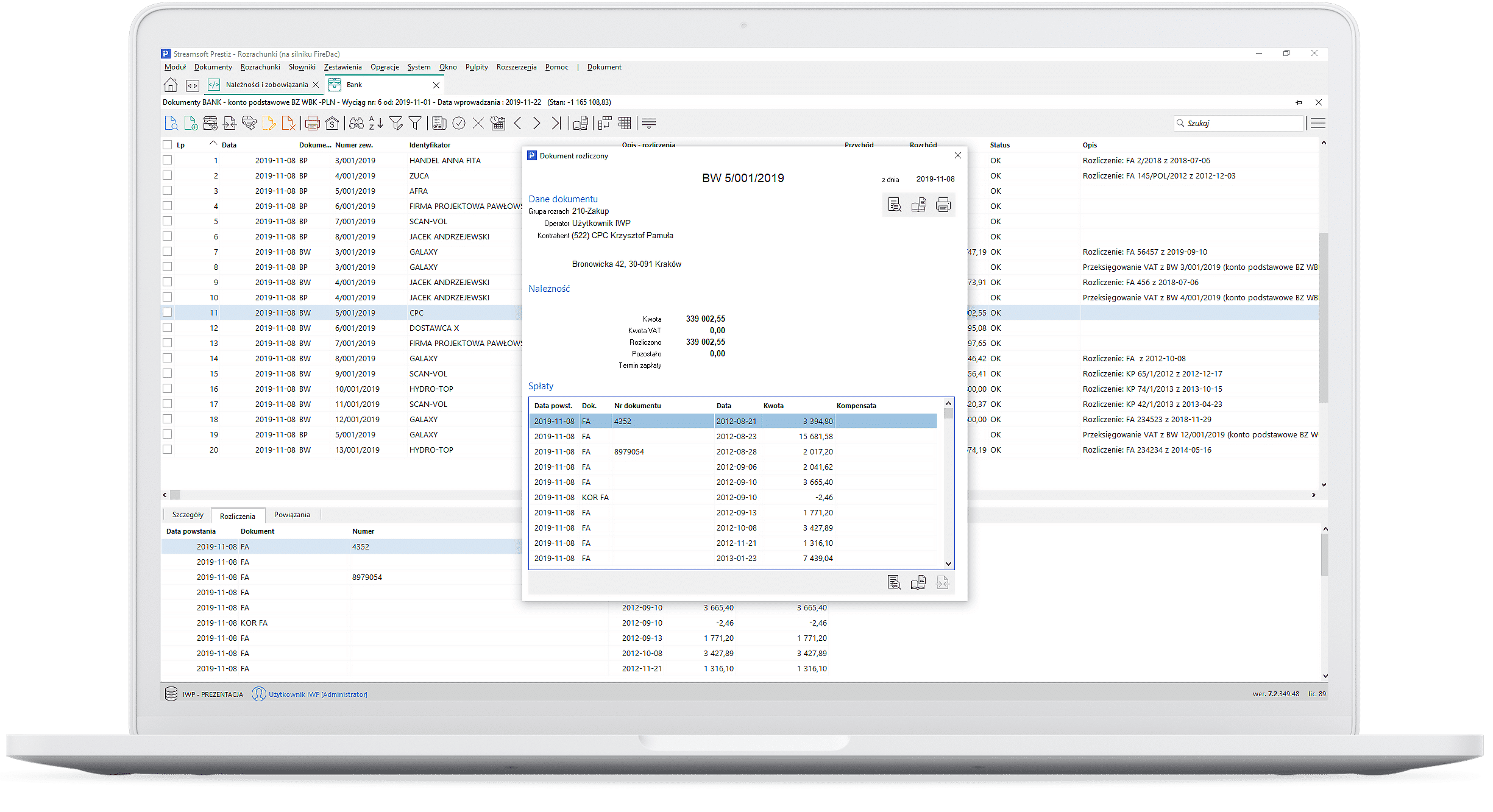Switch to the Powiązania tab
The width and height of the screenshot is (1493, 812).
point(292,515)
